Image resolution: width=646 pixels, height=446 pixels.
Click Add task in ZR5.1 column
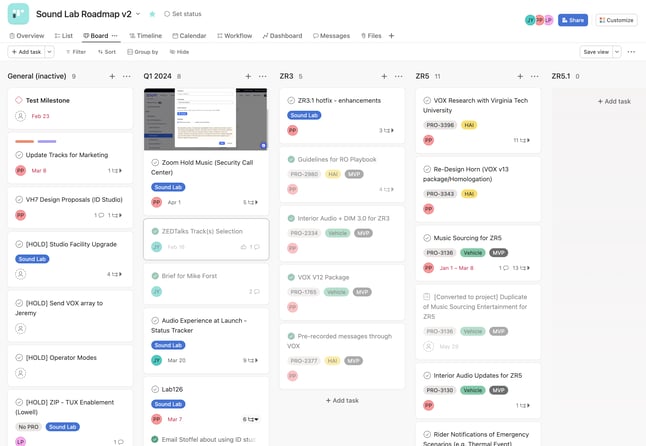point(614,101)
